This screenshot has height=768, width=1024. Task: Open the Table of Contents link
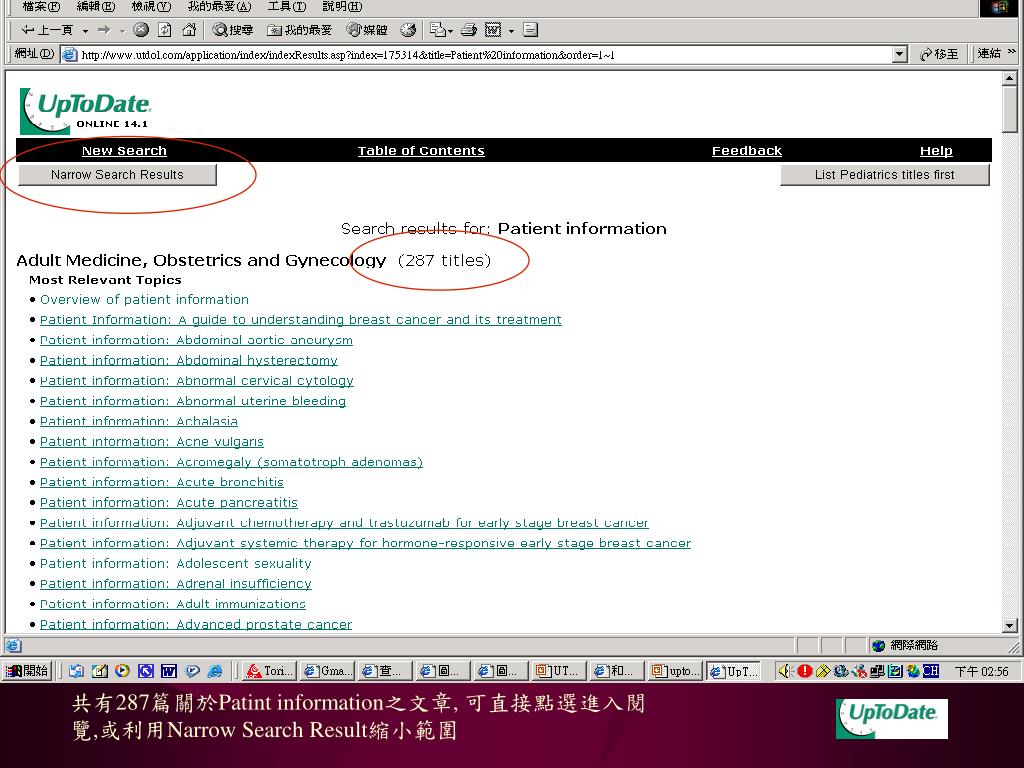(421, 151)
